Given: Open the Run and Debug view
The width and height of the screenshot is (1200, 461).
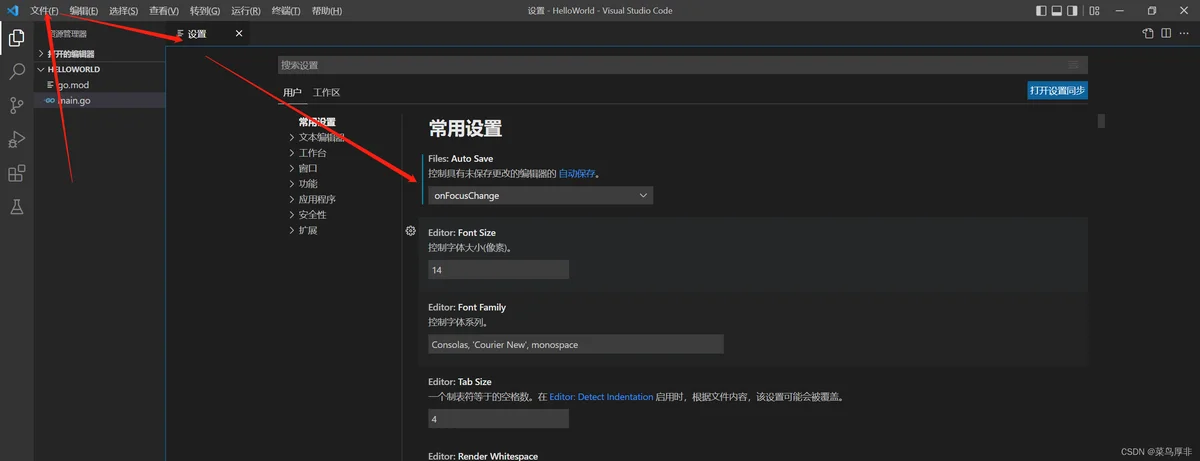Looking at the screenshot, I should [16, 139].
